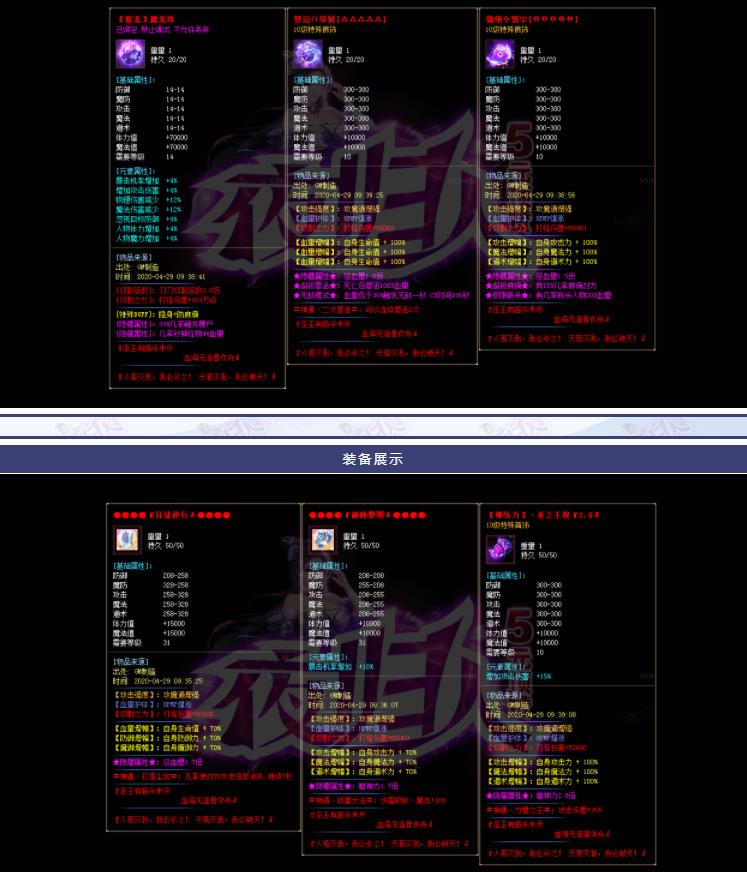The width and height of the screenshot is (747, 872).
Task: Click the purple gem icon in bottom-right card
Action: (499, 549)
